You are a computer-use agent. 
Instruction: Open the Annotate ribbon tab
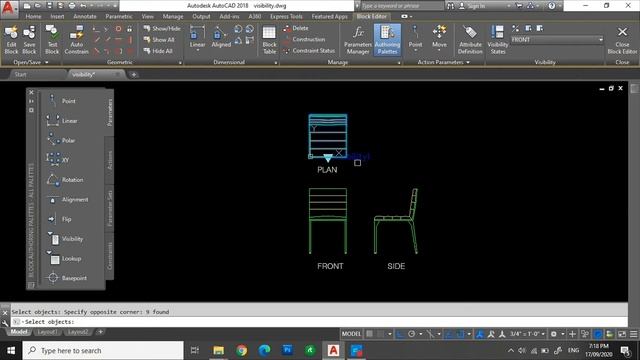[85, 16]
